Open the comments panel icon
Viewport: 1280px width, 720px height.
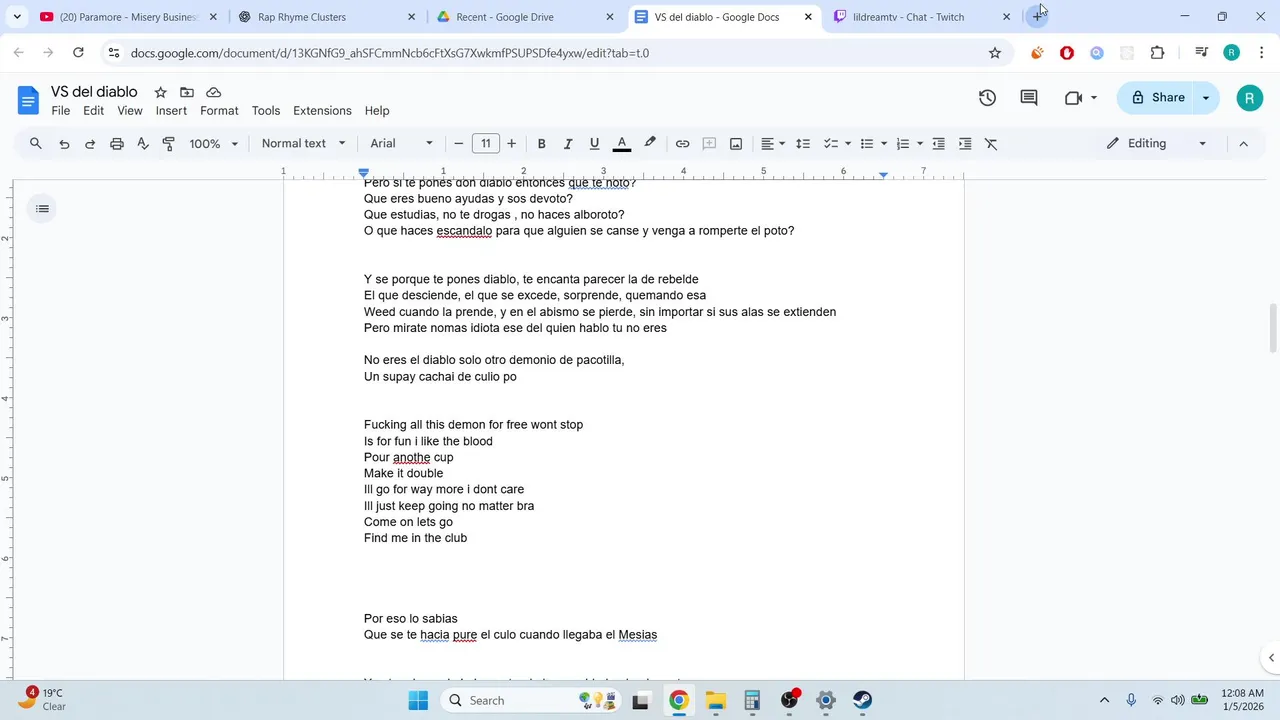(x=1029, y=97)
